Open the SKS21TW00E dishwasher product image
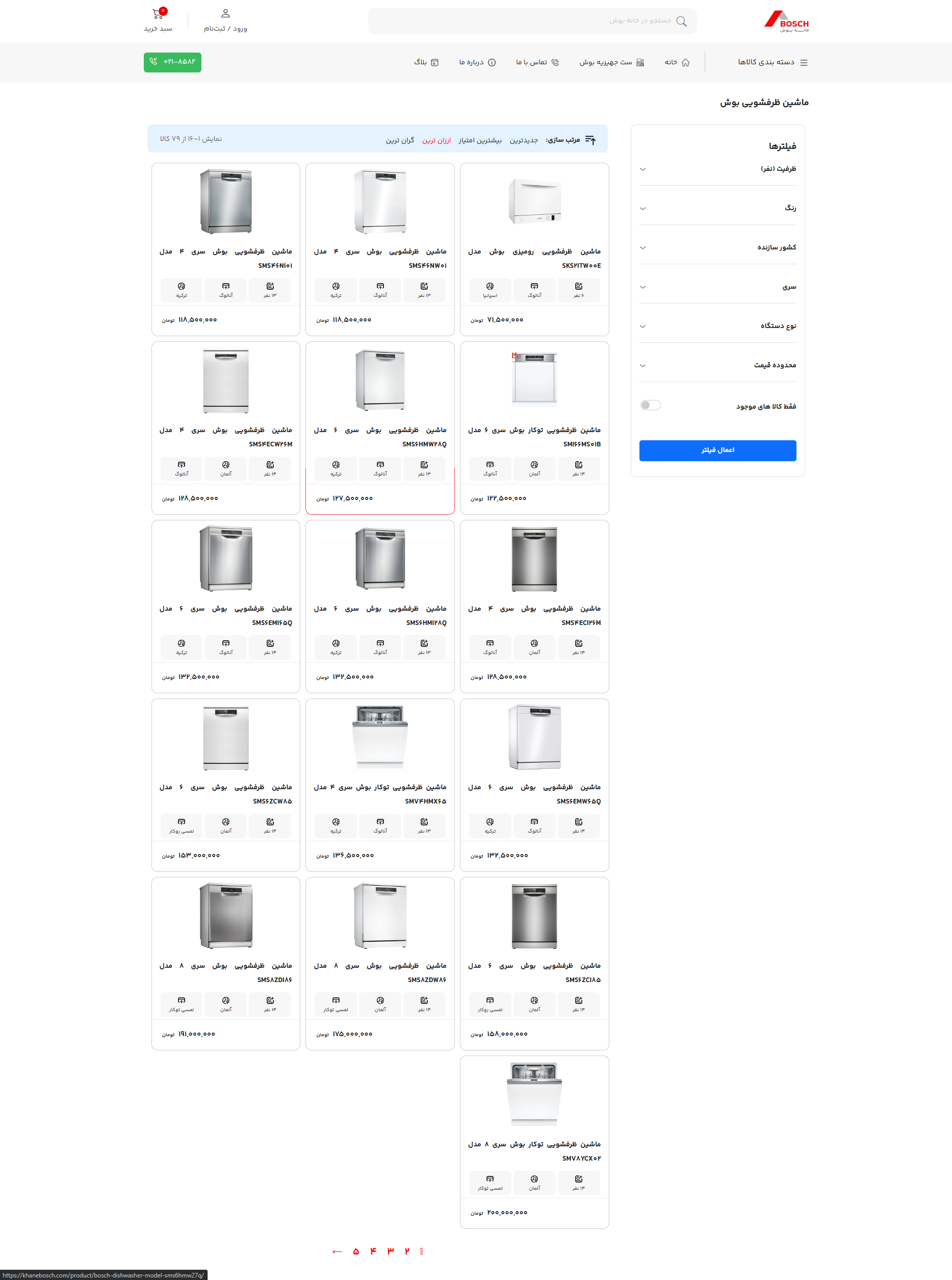 [x=534, y=200]
